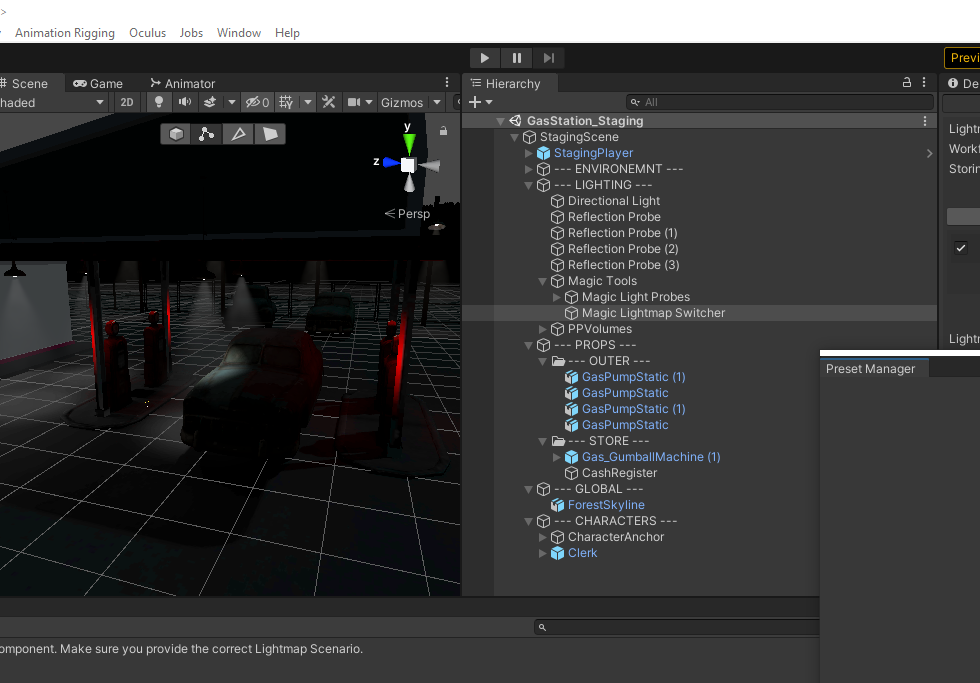Collapse the GasStation_Staging hierarchy root
The height and width of the screenshot is (683, 980).
(500, 120)
